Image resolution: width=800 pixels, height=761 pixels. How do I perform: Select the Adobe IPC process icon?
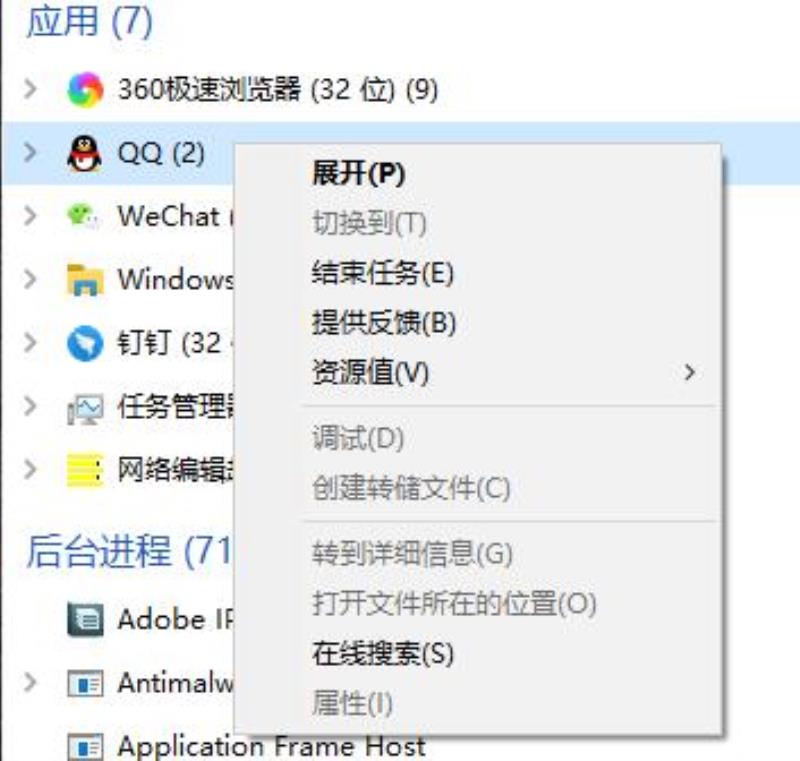pos(85,620)
